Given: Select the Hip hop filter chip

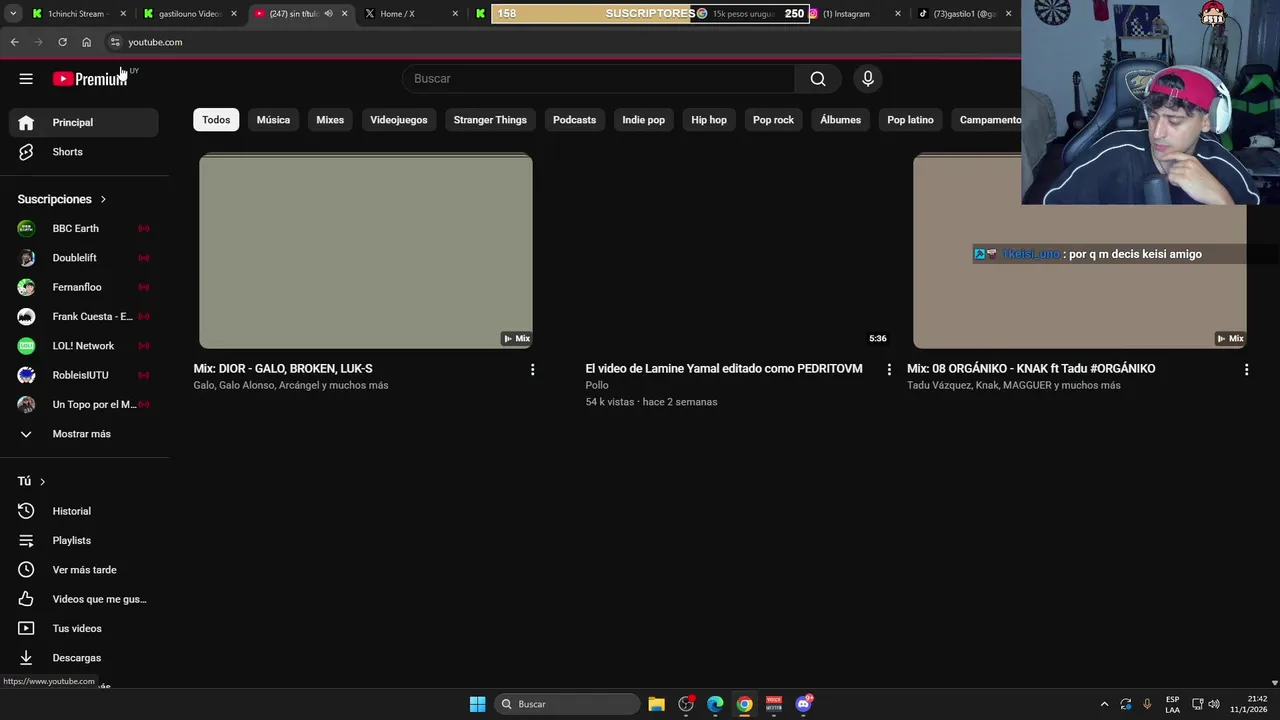Looking at the screenshot, I should point(709,120).
